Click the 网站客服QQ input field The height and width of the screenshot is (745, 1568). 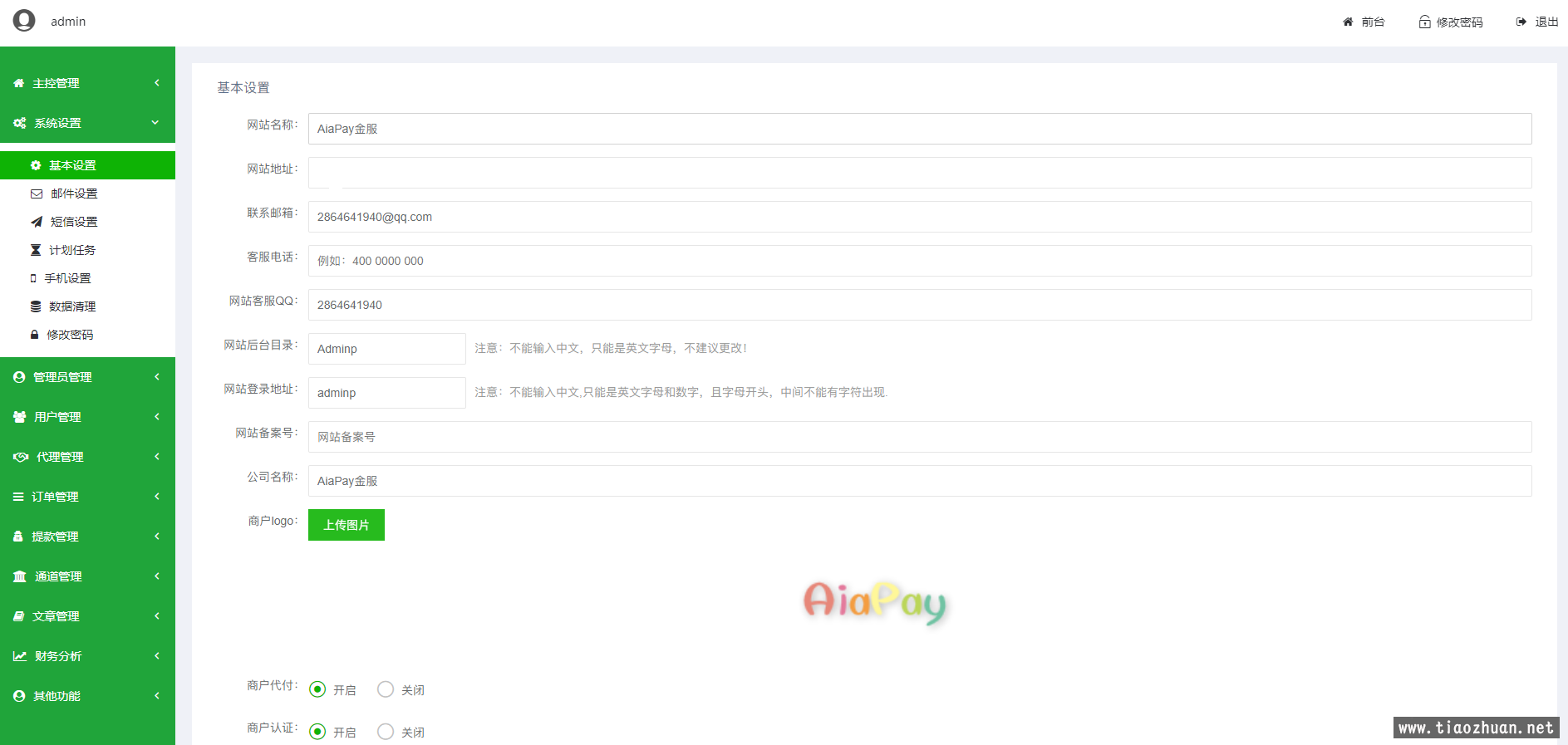tap(920, 305)
